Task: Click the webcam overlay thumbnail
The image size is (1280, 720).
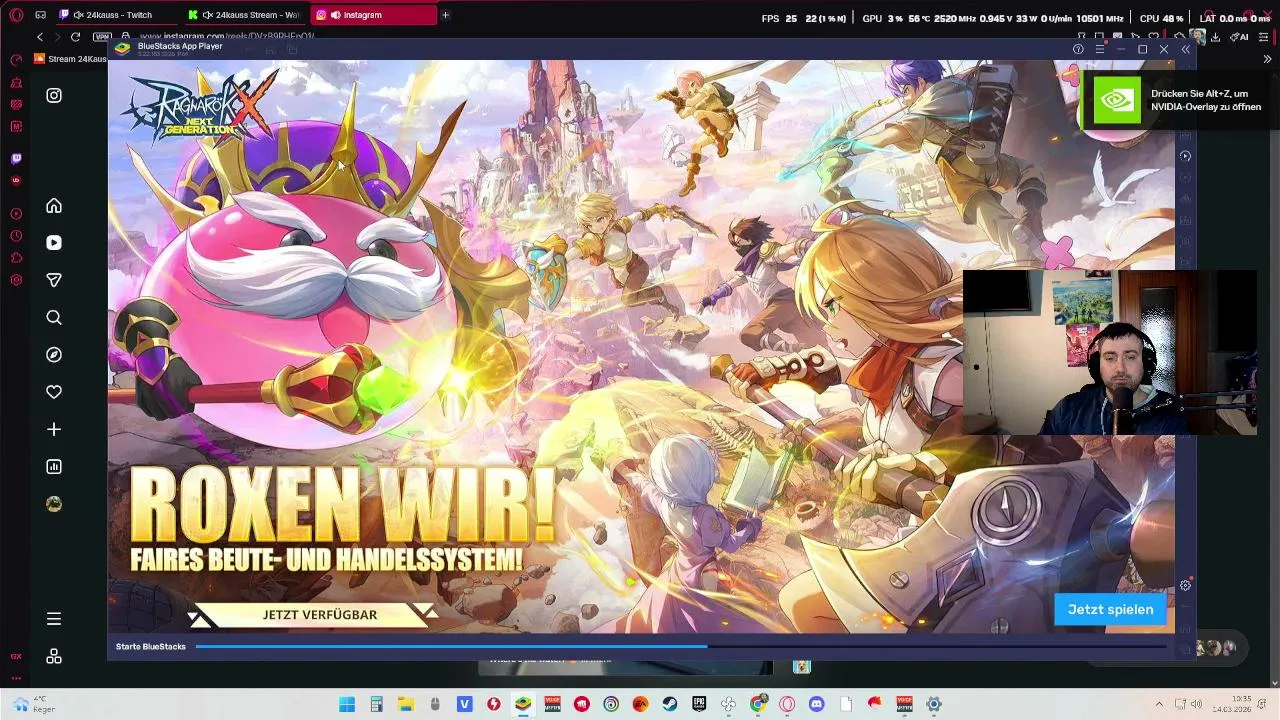Action: click(x=1109, y=352)
